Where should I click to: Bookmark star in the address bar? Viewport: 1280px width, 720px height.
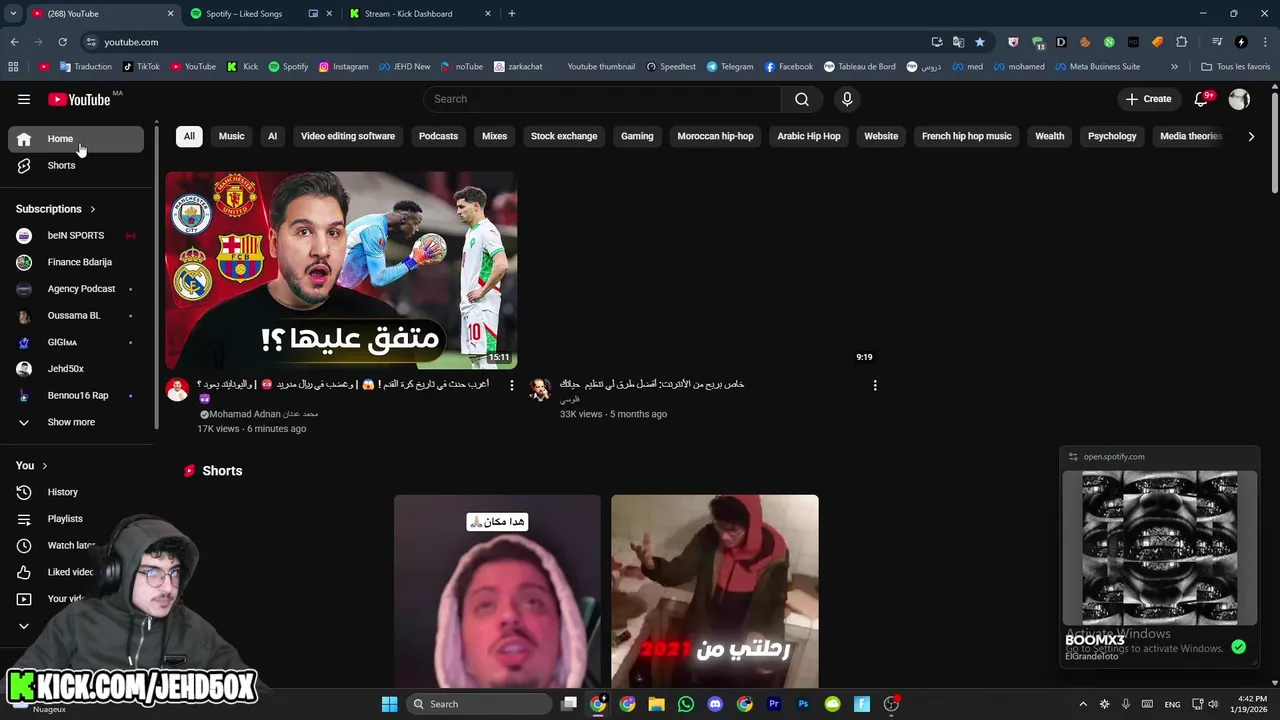point(980,42)
